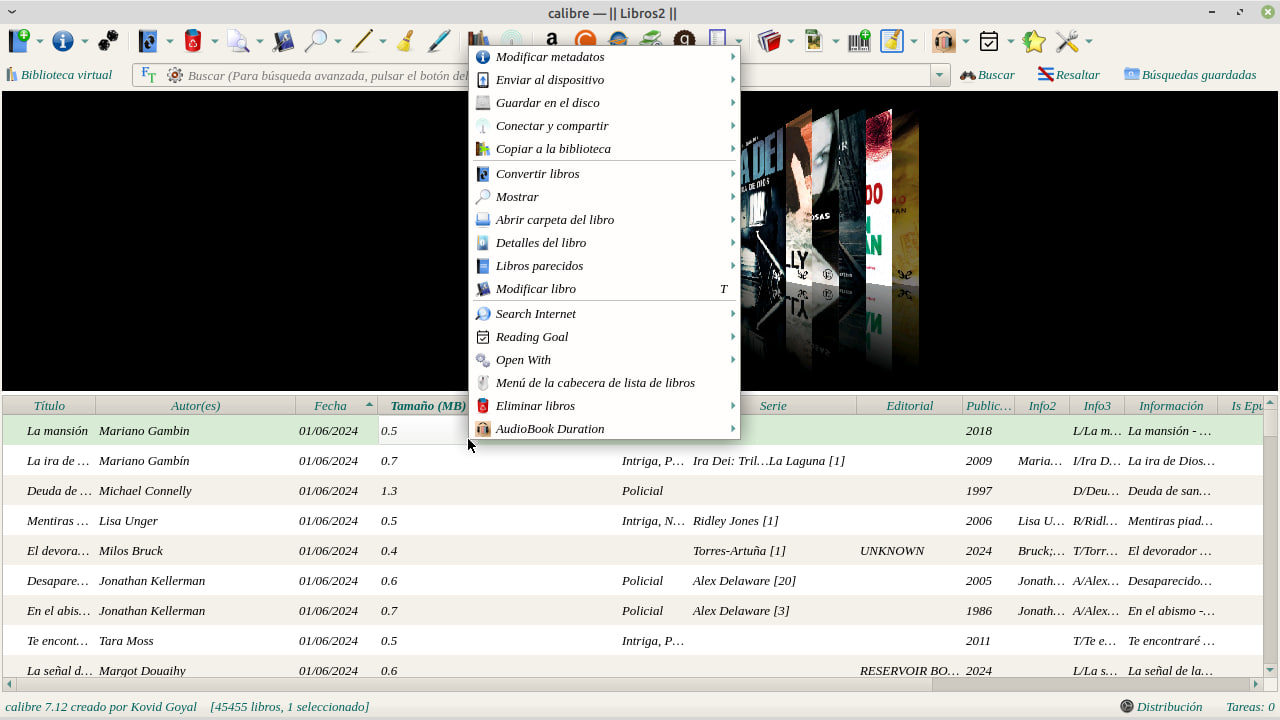Click the full-text search FT icon
The image size is (1280, 720).
[x=149, y=75]
